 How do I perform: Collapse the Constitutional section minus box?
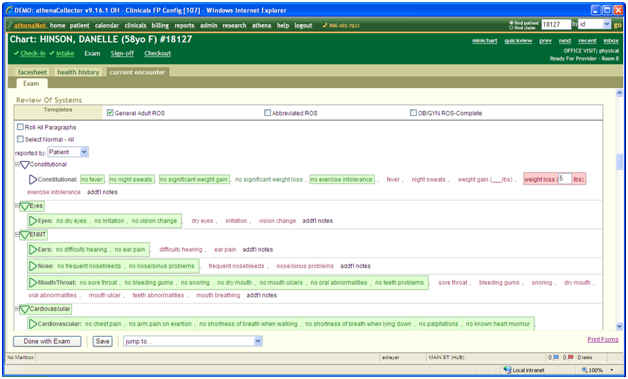(x=17, y=165)
